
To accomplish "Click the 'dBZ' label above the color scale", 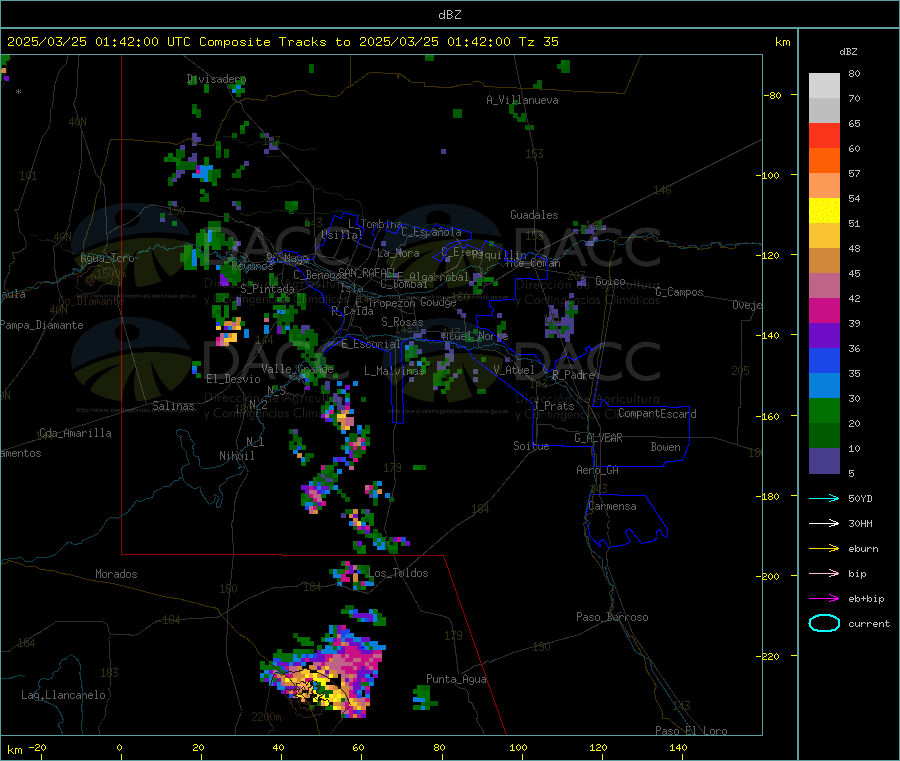I will click(x=848, y=52).
